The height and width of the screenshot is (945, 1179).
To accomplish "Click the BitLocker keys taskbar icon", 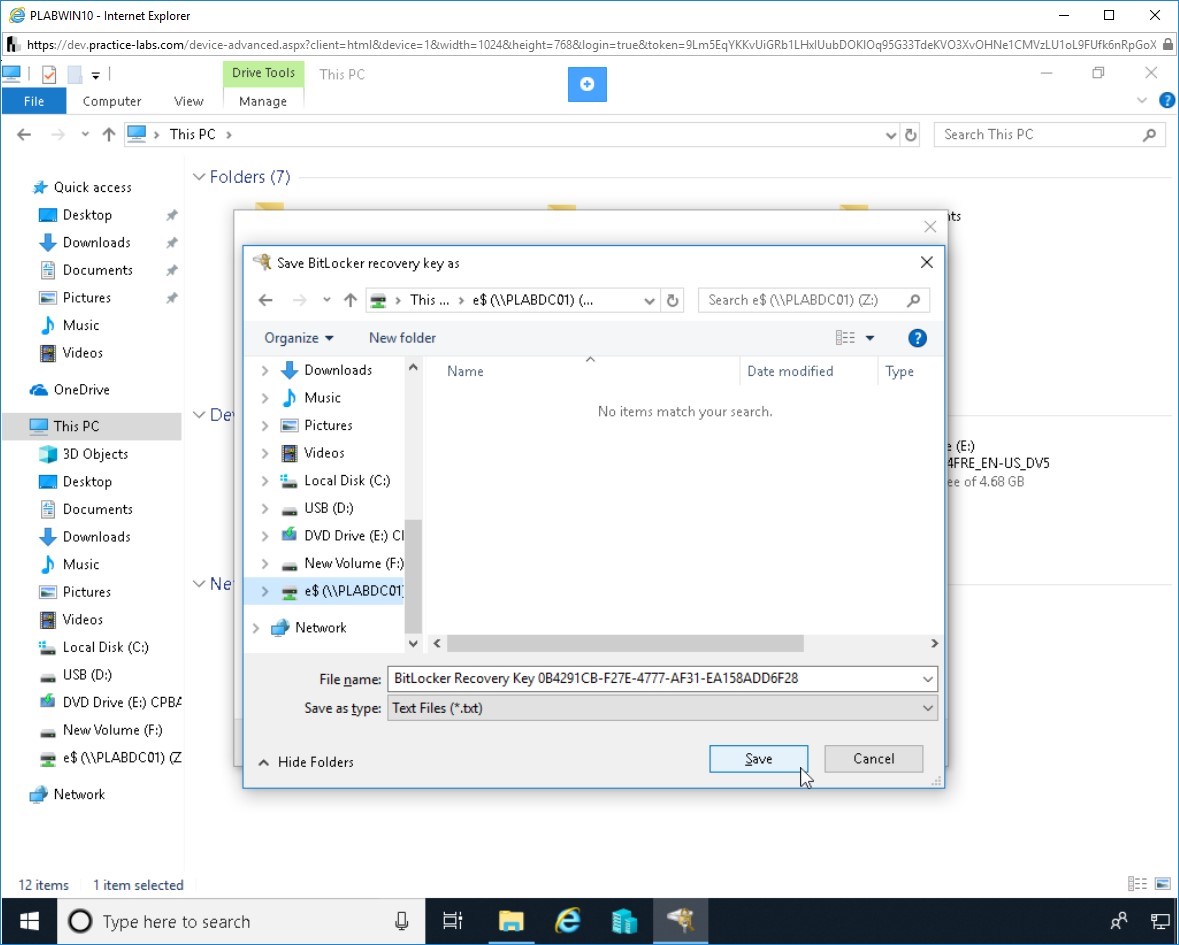I will (680, 921).
